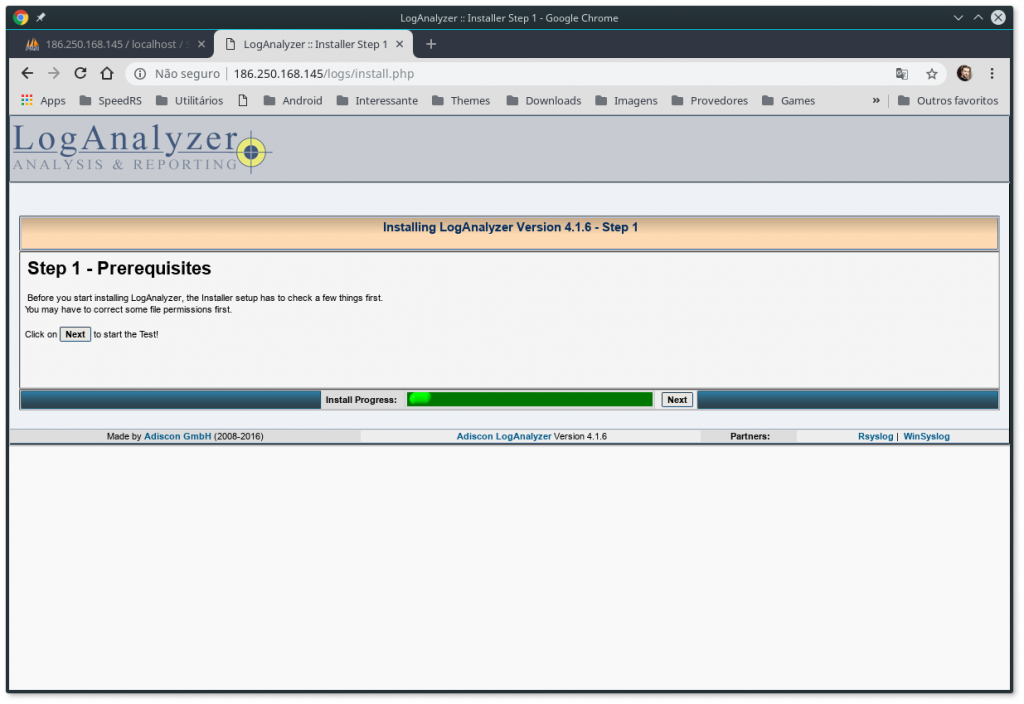Click the Chrome profile avatar
The image size is (1024, 704).
click(964, 73)
